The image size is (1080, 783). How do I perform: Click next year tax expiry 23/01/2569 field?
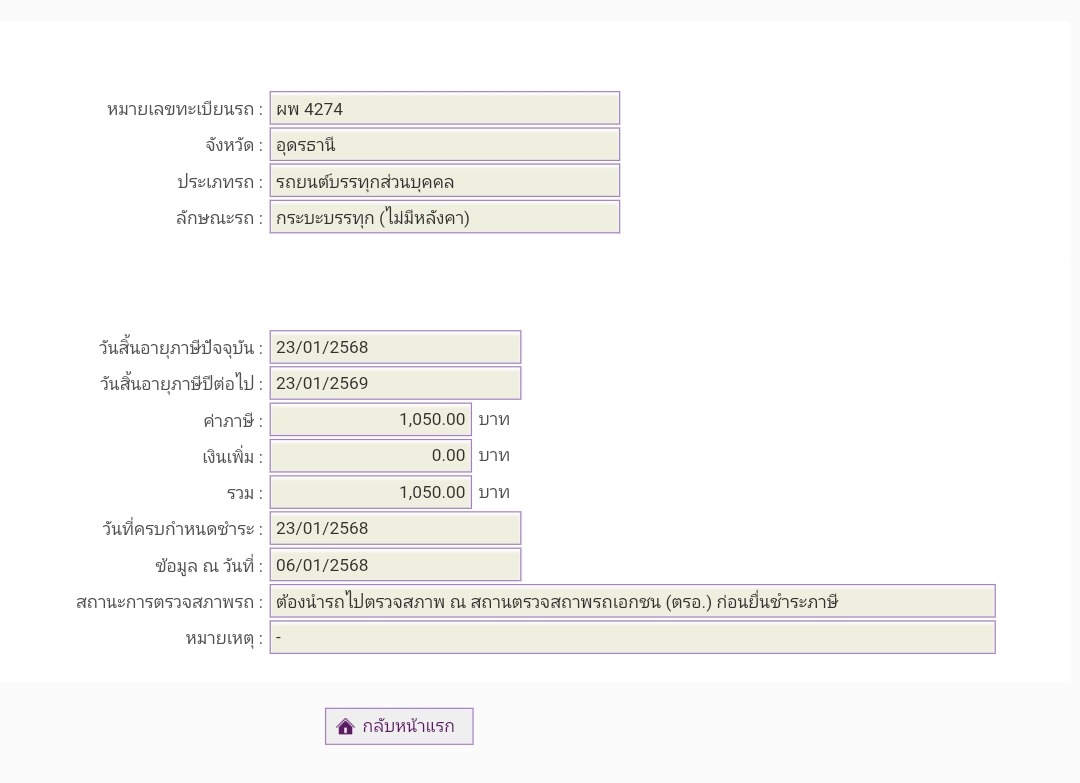(395, 383)
